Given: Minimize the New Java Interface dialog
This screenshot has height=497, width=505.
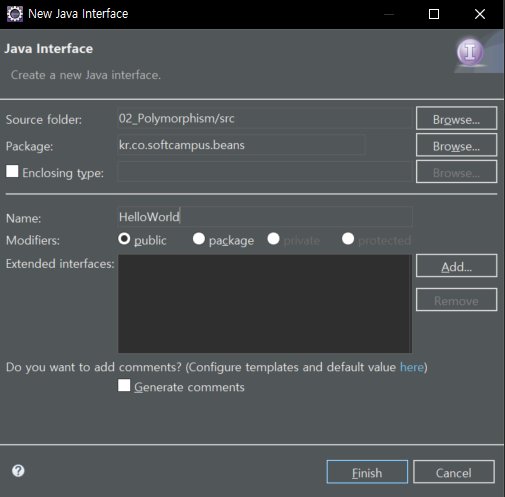Looking at the screenshot, I should (389, 14).
